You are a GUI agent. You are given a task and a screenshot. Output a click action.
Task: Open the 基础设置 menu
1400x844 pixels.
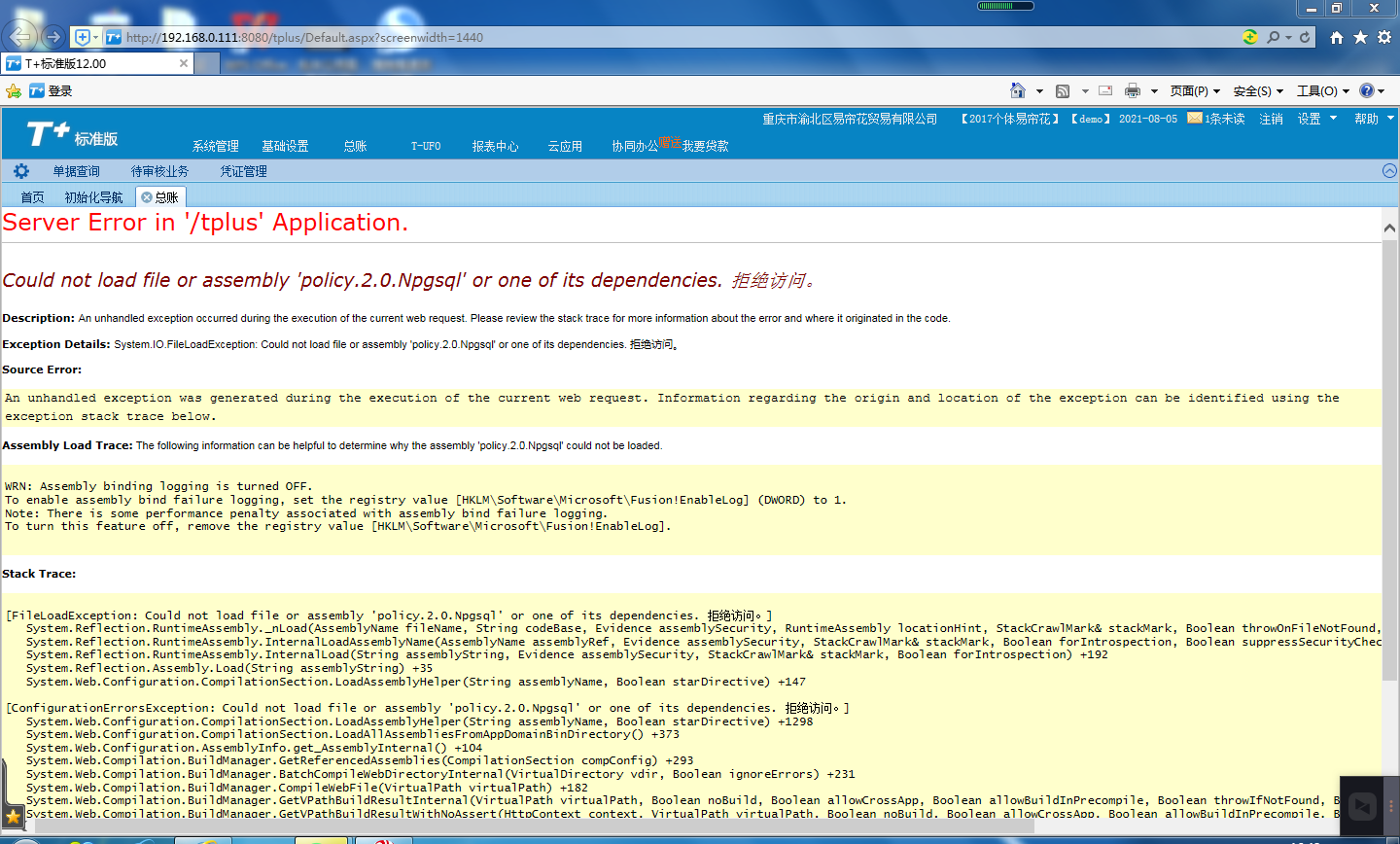285,146
